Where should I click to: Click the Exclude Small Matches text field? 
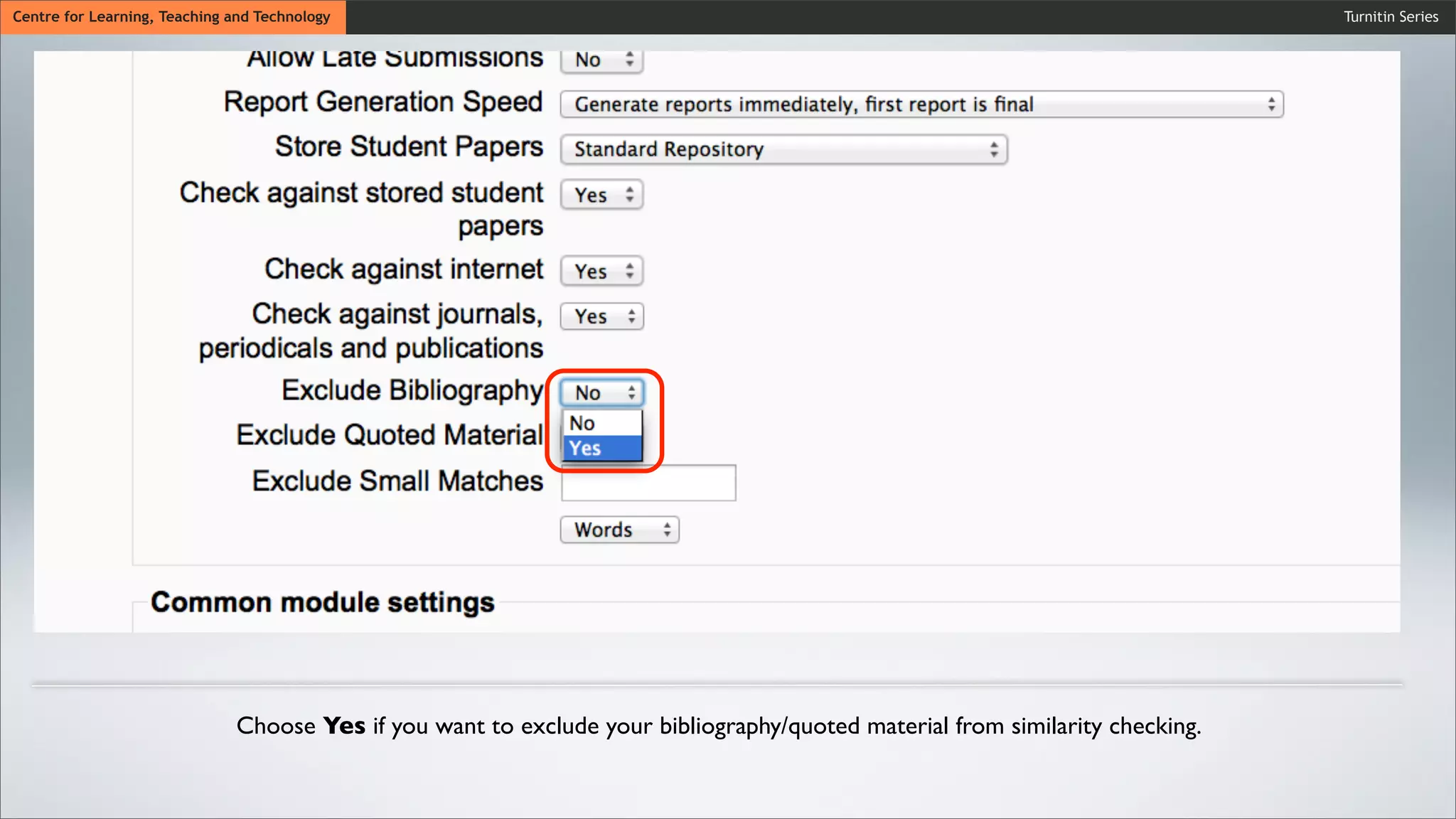pos(648,483)
